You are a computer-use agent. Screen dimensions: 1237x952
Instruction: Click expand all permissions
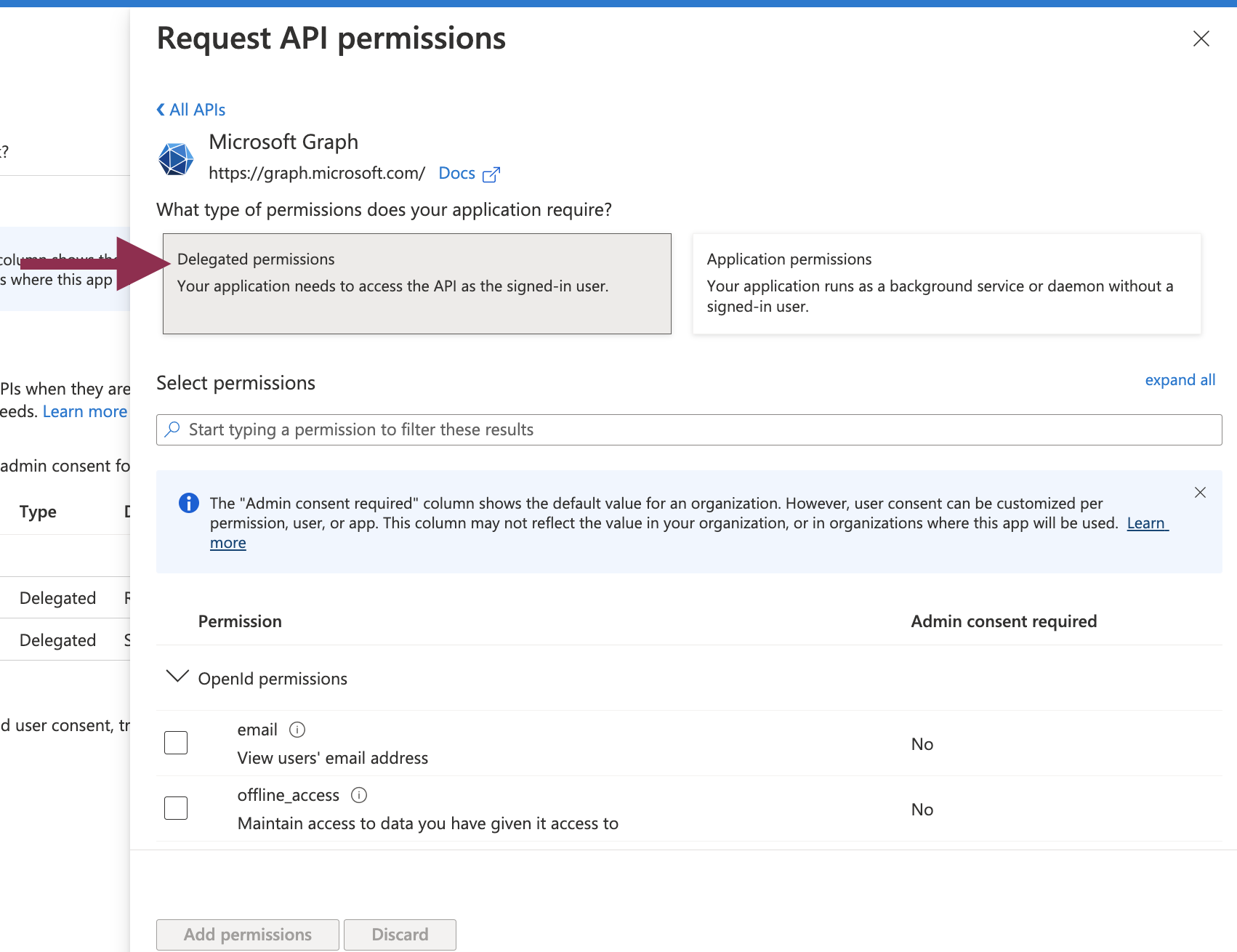(x=1180, y=379)
